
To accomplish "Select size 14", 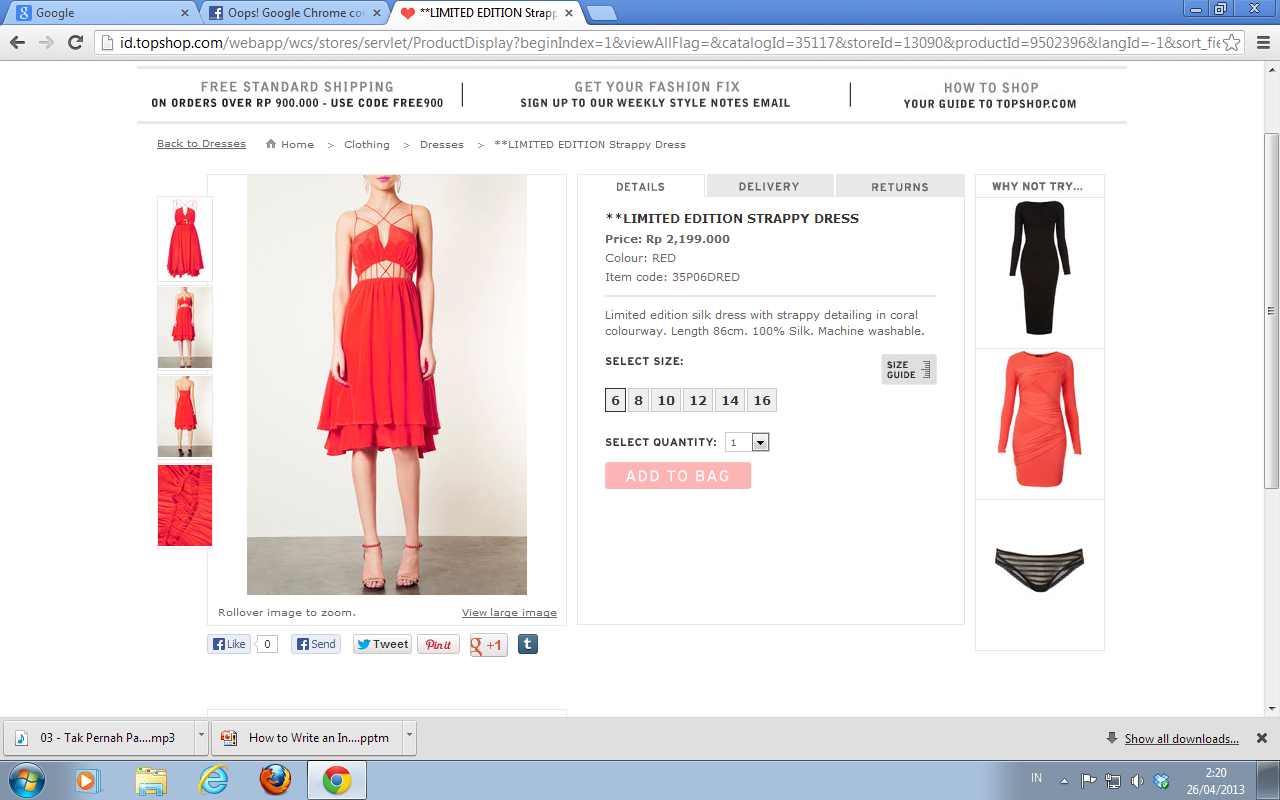I will click(x=730, y=400).
